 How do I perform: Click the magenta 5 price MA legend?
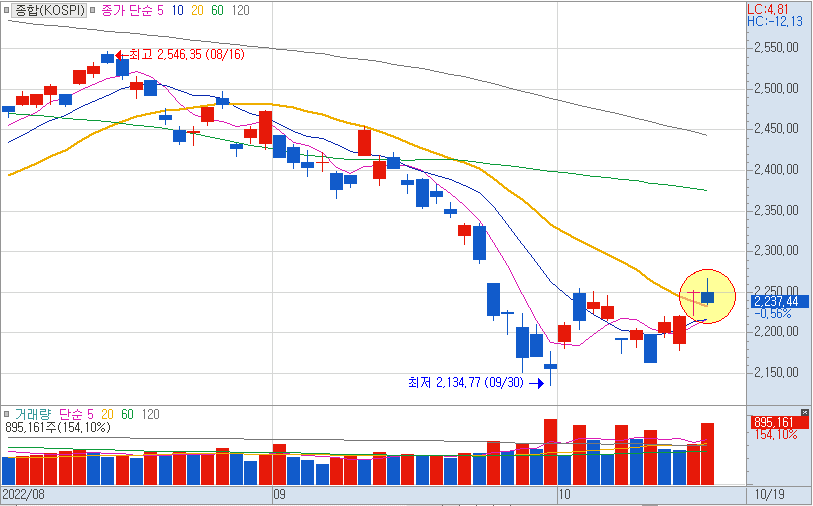(x=160, y=10)
